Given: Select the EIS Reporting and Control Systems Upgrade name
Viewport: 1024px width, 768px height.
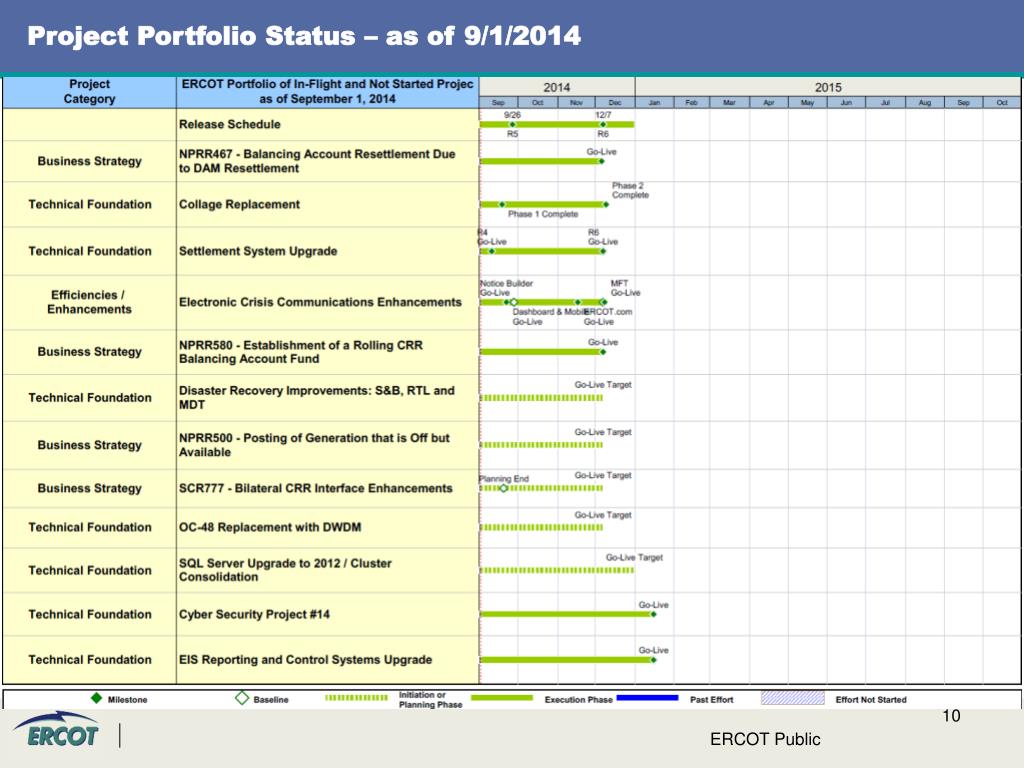Looking at the screenshot, I should [x=306, y=660].
